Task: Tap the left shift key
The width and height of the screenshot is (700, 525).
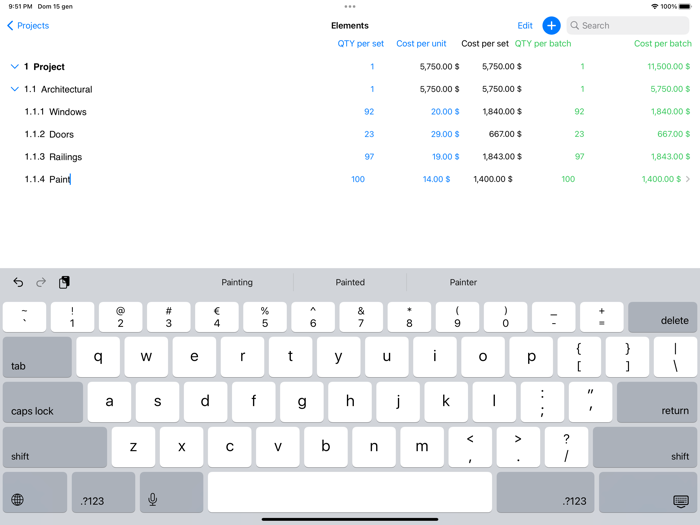Action: click(55, 447)
